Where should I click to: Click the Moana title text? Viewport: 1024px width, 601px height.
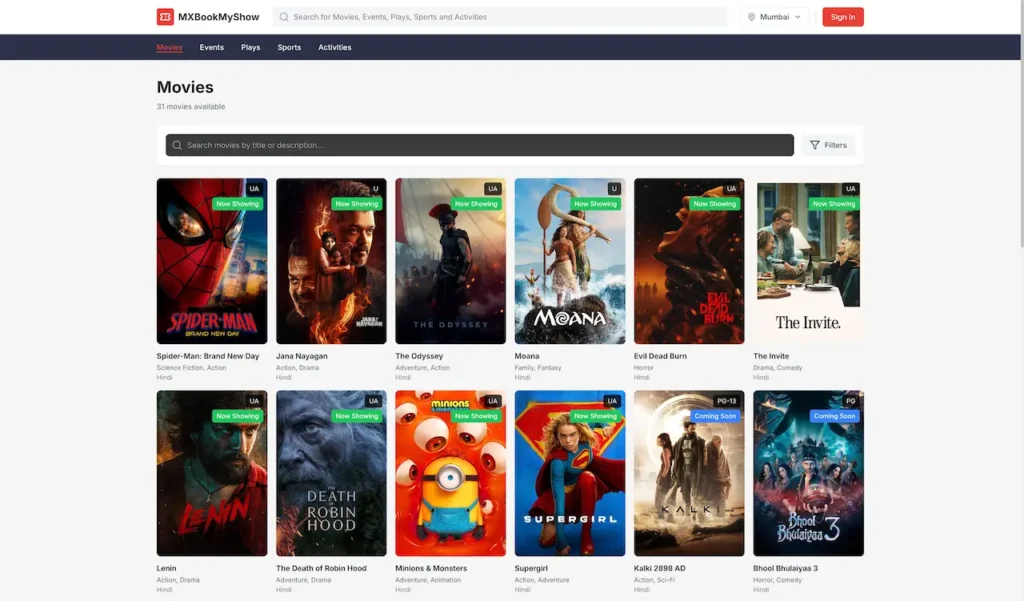[x=526, y=356]
